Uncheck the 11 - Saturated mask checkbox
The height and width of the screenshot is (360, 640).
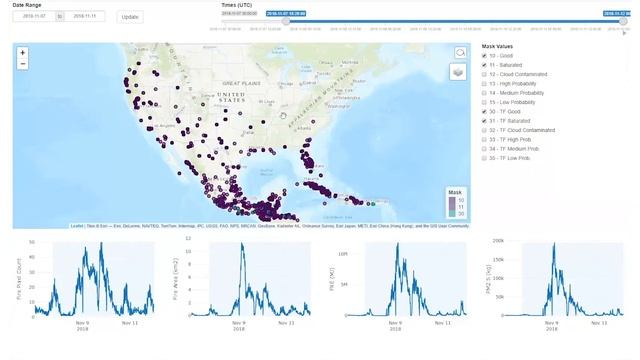click(x=484, y=65)
